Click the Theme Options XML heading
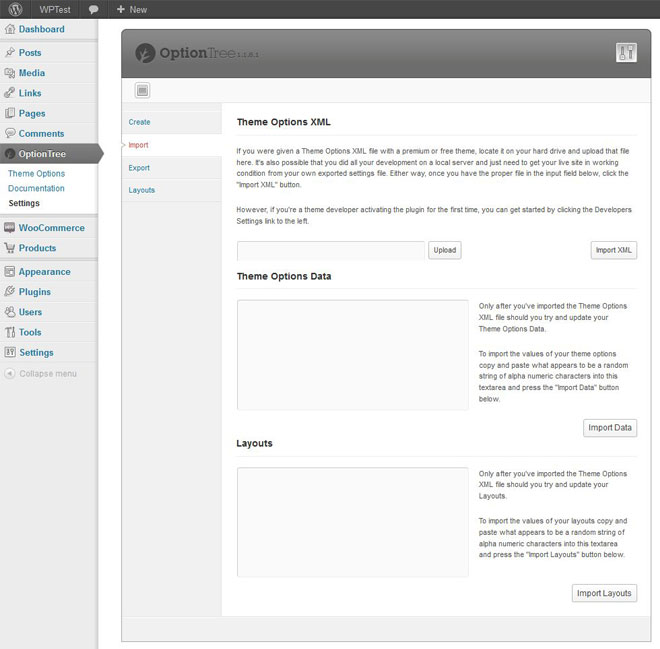 click(x=284, y=122)
